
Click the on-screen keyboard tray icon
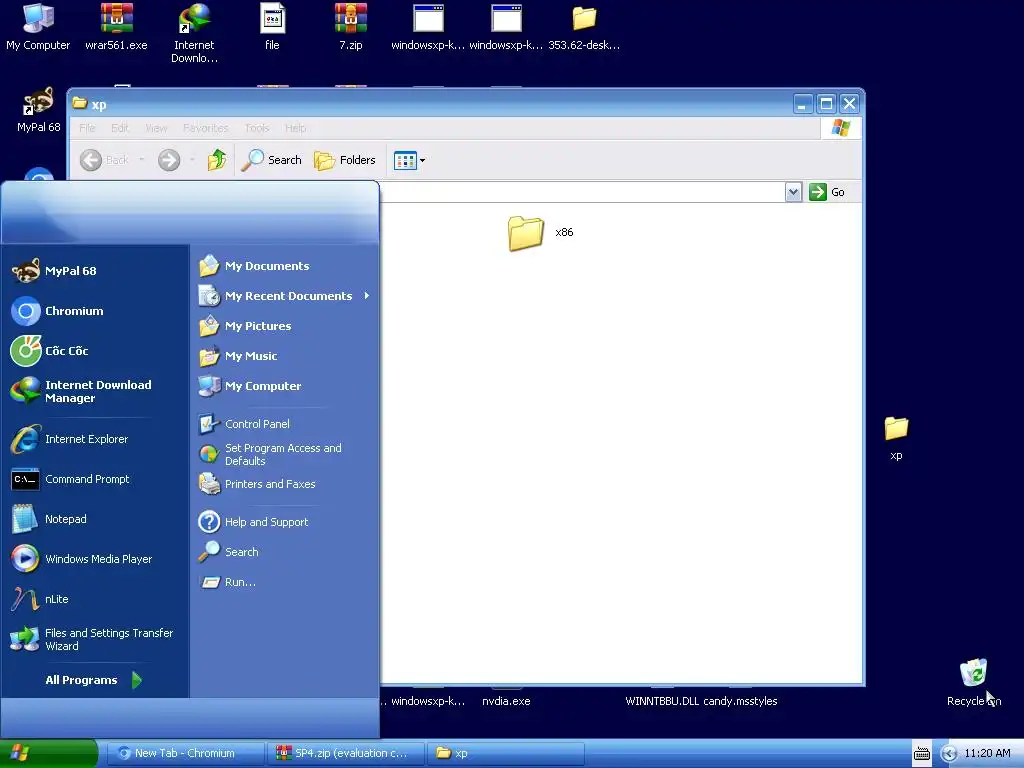click(921, 754)
